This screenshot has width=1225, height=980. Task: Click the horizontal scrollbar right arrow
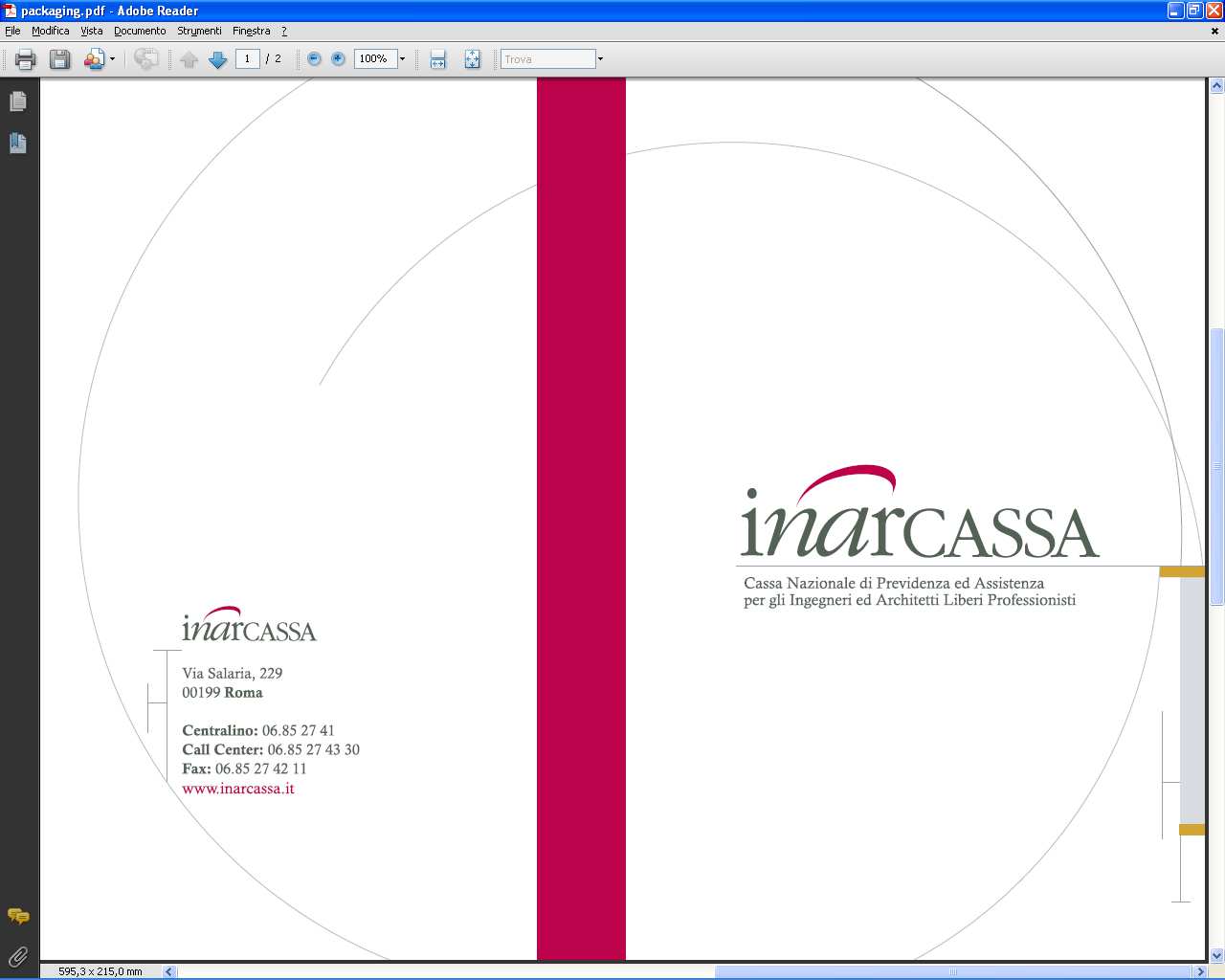point(1200,971)
